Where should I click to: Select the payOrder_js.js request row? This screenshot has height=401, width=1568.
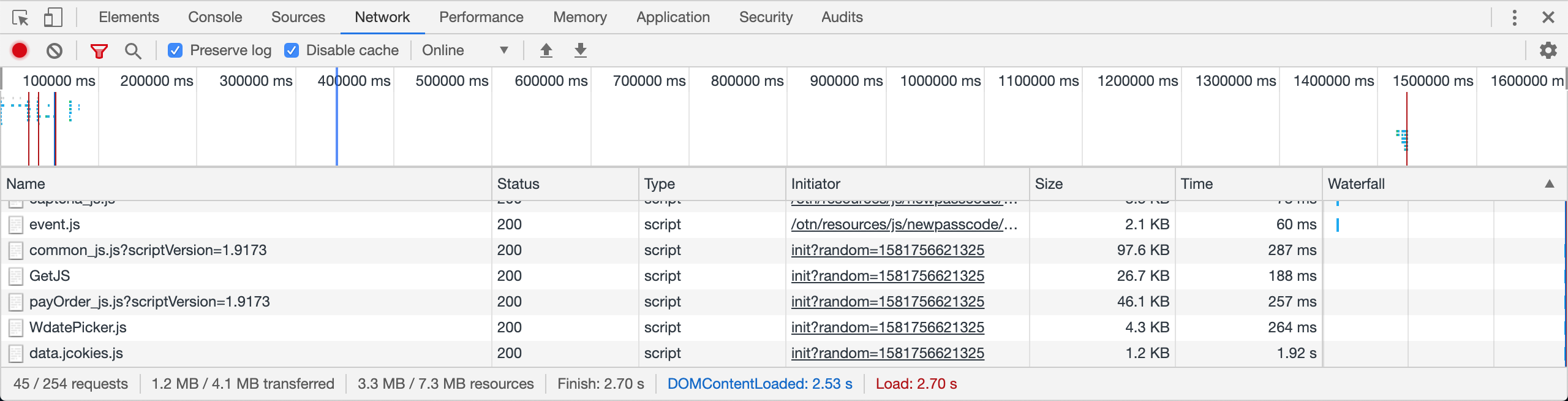[x=149, y=302]
